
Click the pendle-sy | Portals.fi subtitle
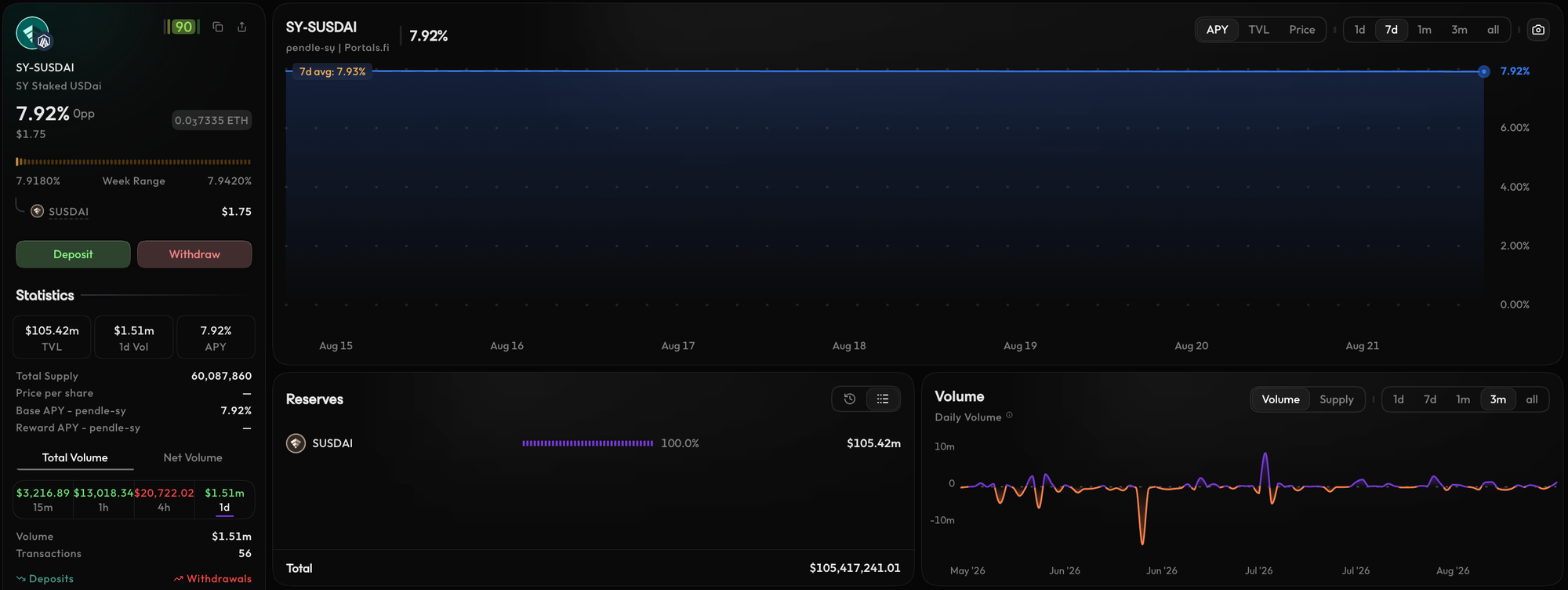click(x=337, y=48)
